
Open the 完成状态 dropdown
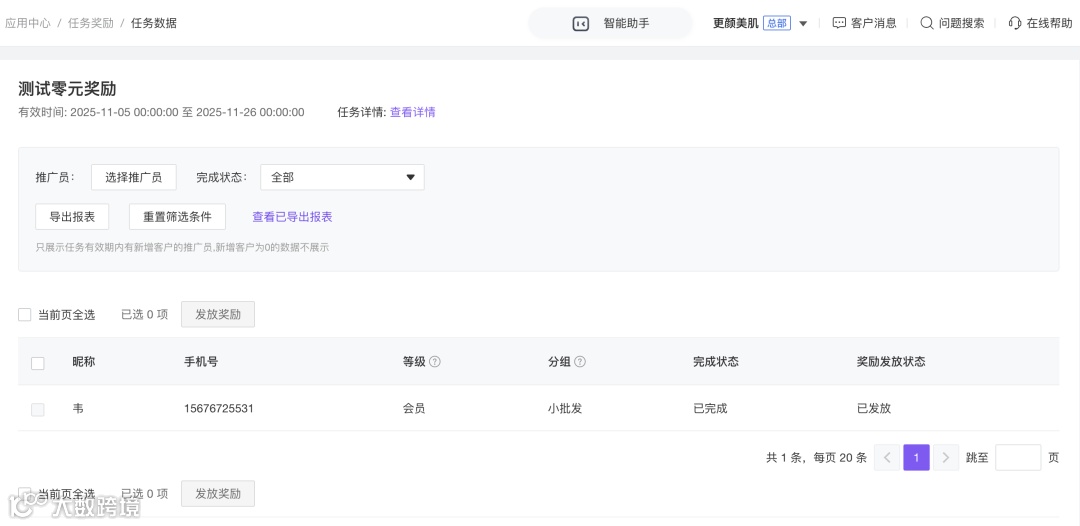click(x=342, y=177)
